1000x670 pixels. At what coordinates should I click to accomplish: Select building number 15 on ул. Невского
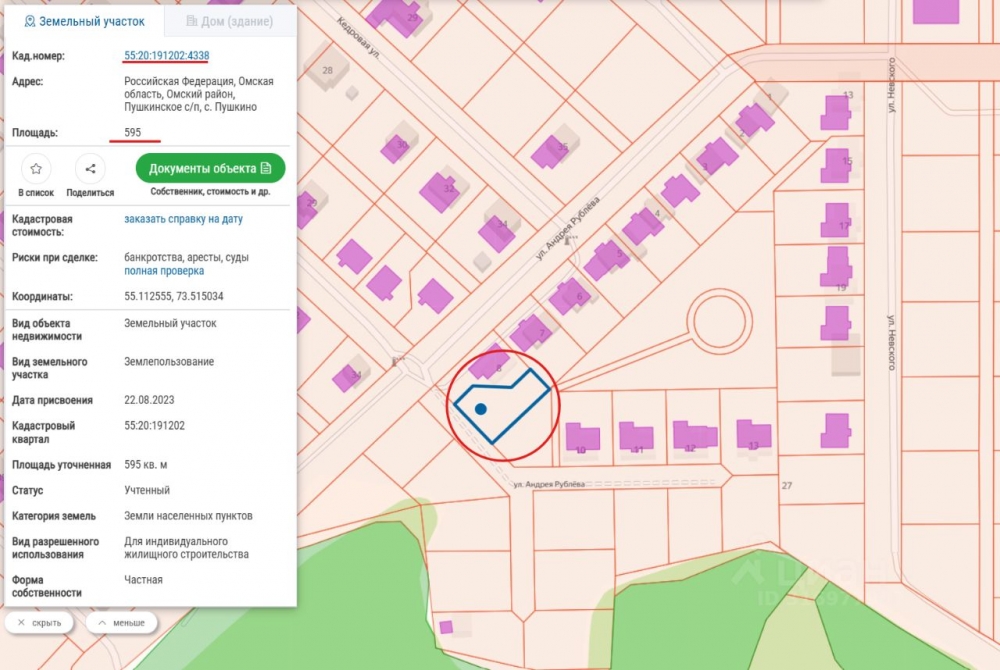[x=836, y=165]
